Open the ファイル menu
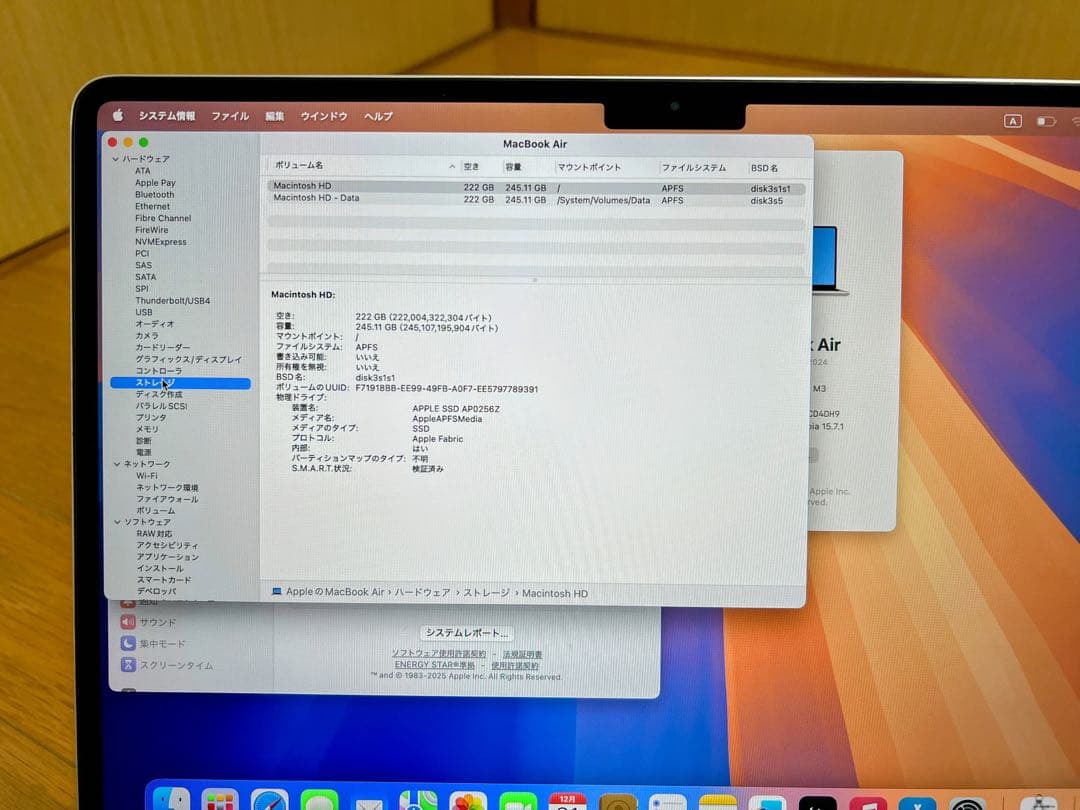This screenshot has height=810, width=1080. pyautogui.click(x=230, y=116)
